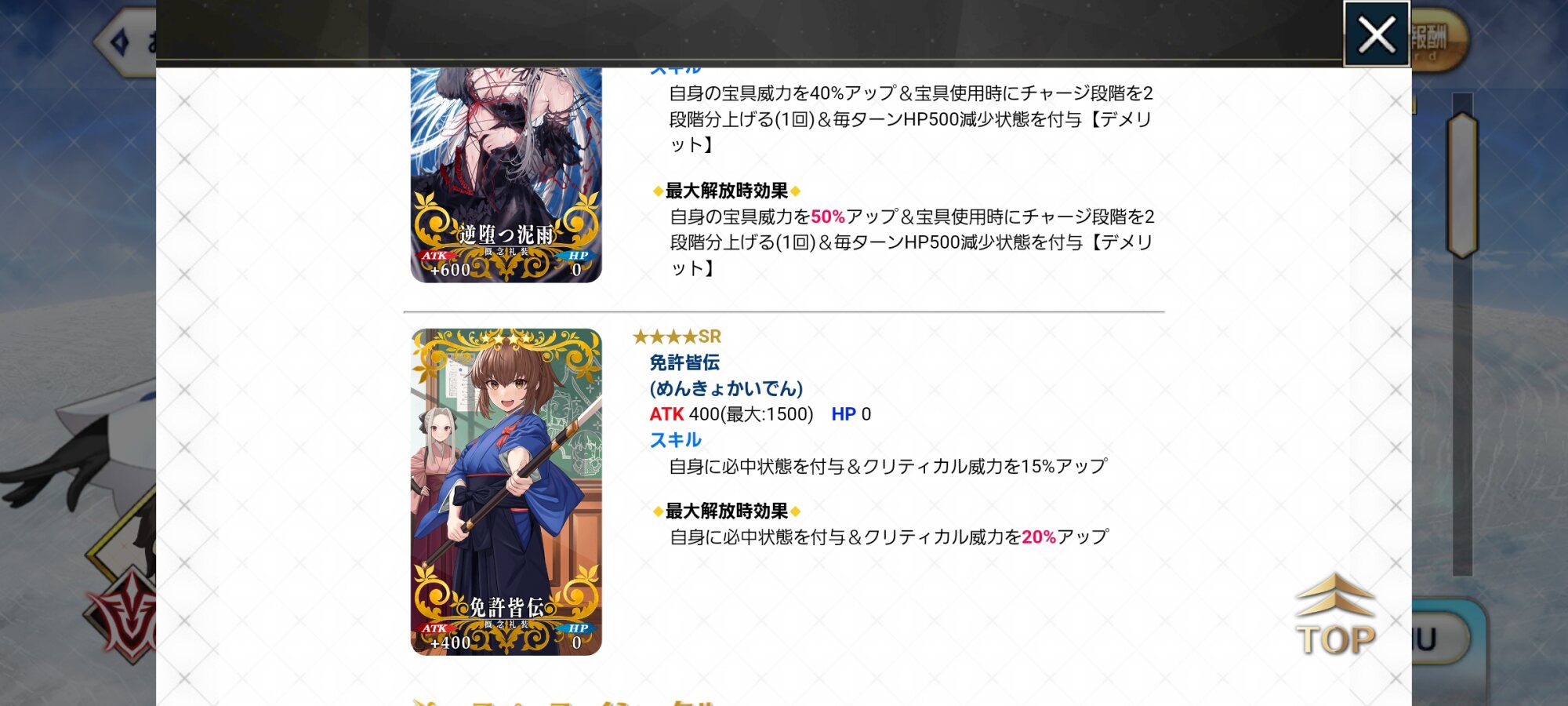Click the ★★★★SR rarity label

tap(677, 337)
